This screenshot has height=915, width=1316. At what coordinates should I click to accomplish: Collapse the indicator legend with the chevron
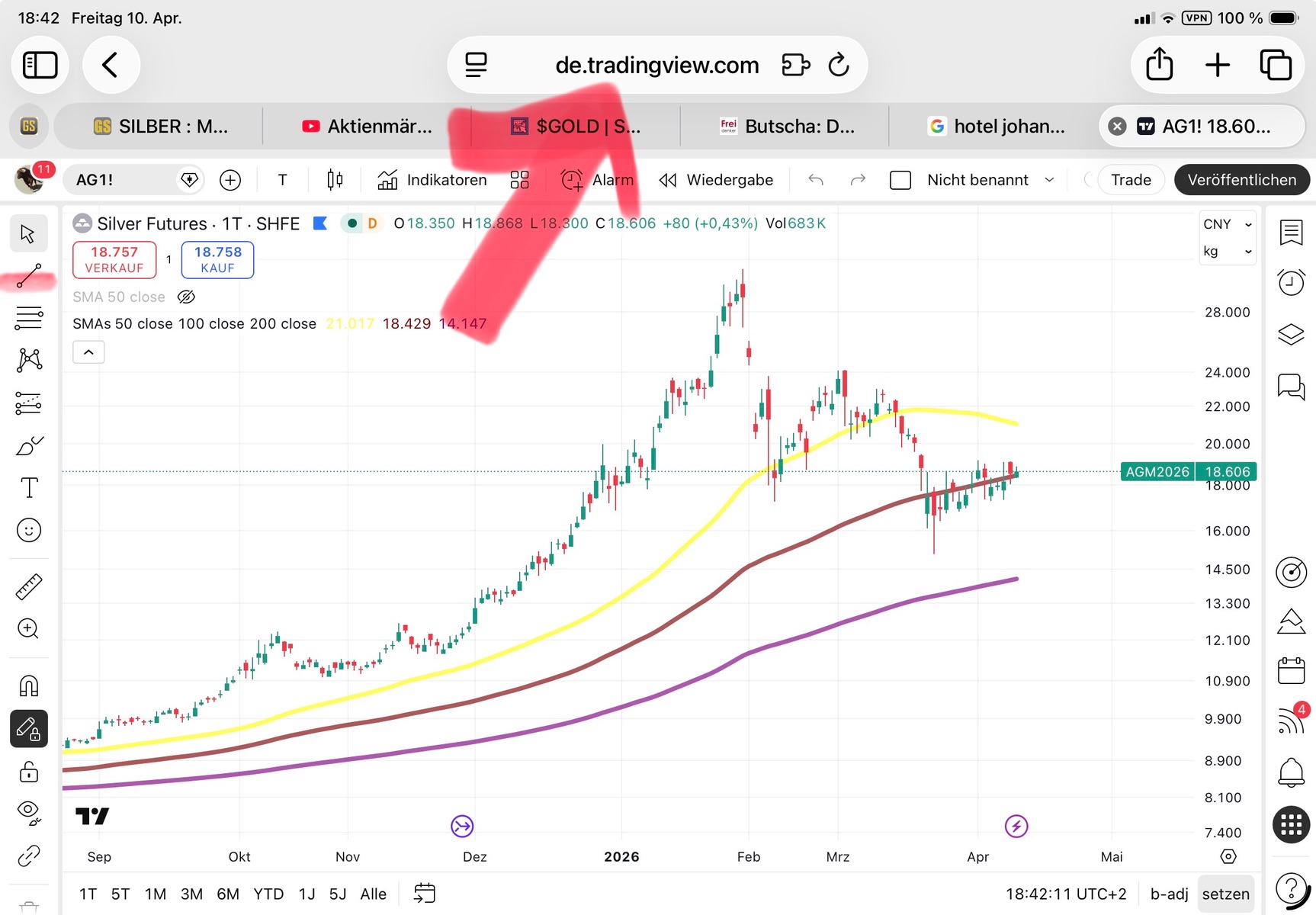click(88, 352)
